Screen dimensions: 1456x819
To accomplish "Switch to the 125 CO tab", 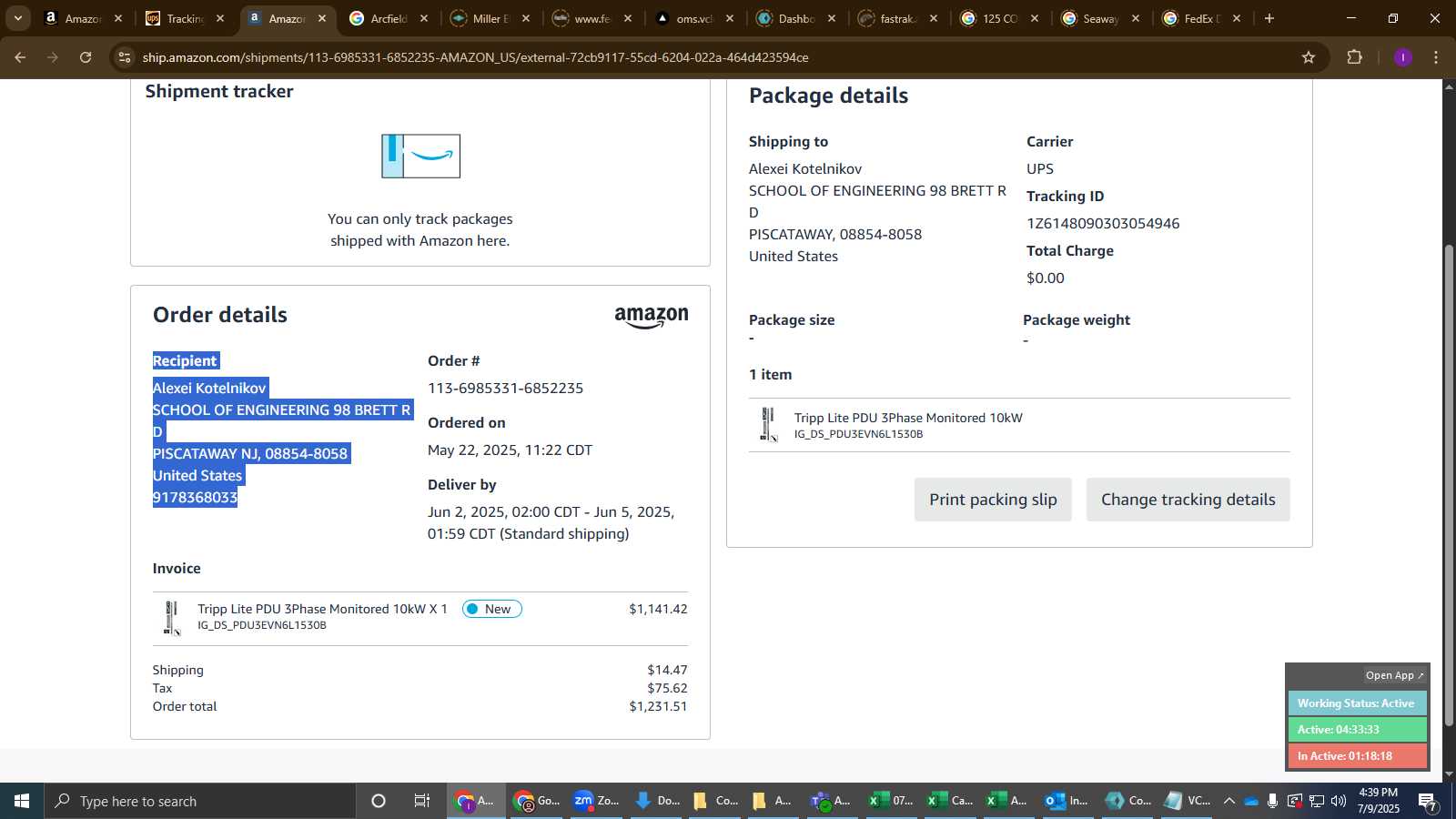I will 999,18.
